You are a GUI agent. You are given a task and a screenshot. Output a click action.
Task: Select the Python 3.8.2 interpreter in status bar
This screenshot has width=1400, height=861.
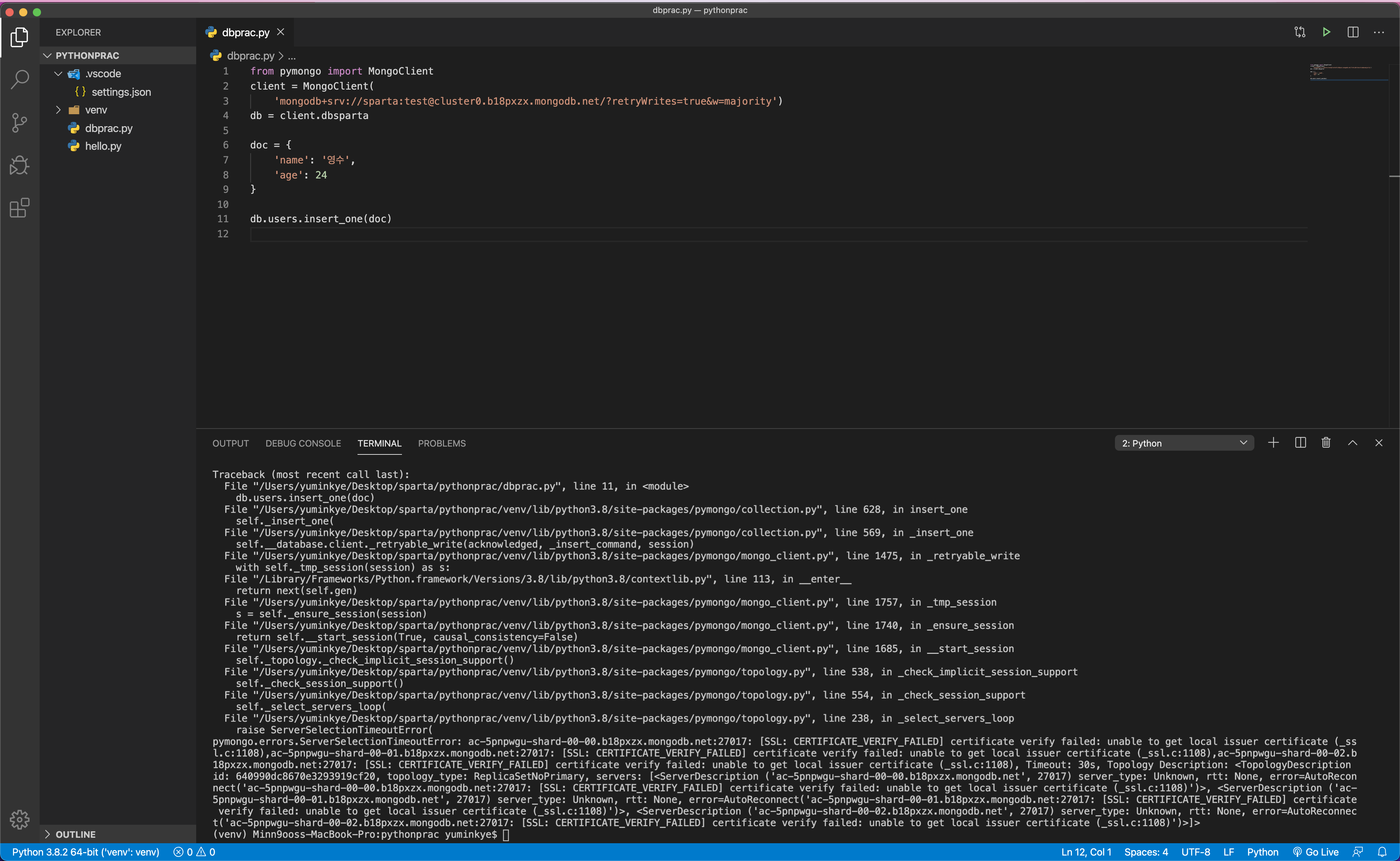coord(85,852)
